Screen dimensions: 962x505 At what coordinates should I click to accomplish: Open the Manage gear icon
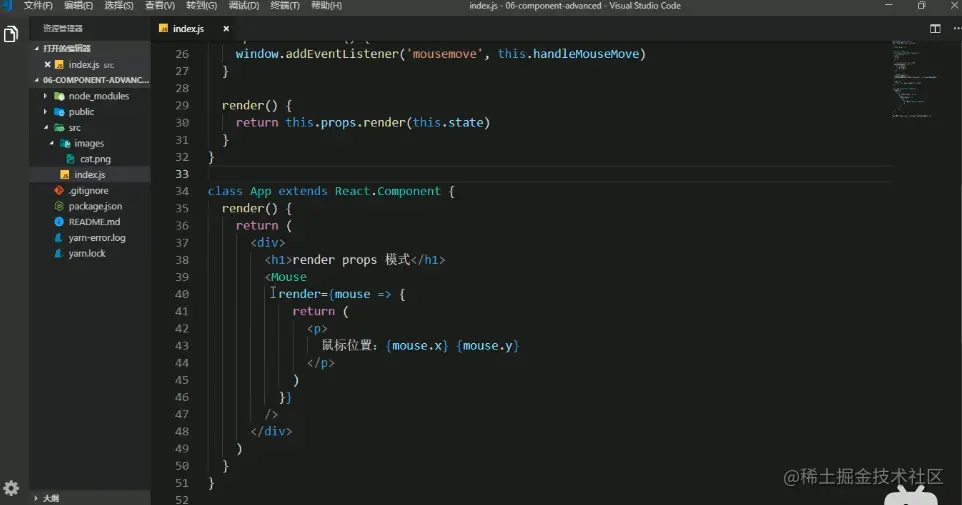(11, 488)
